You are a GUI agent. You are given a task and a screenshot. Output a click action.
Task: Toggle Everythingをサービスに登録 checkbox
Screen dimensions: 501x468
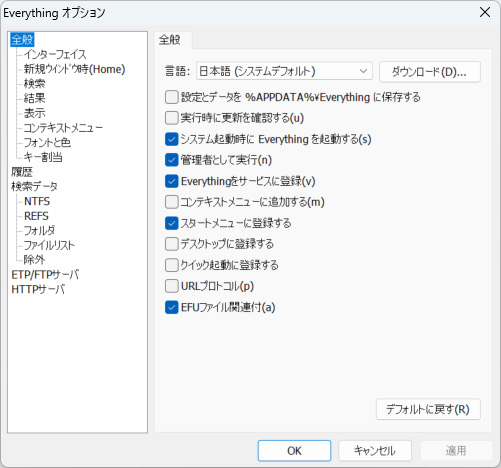(x=172, y=181)
